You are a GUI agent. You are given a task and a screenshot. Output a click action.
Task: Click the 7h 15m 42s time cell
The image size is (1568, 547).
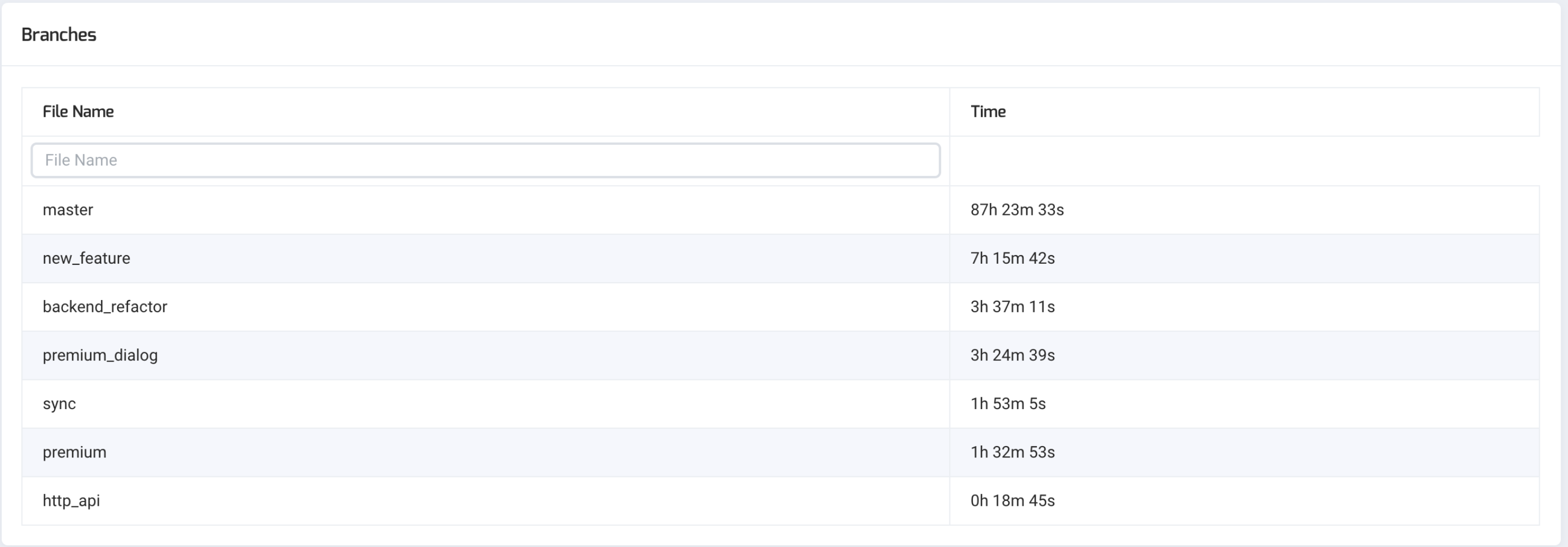tap(1012, 258)
